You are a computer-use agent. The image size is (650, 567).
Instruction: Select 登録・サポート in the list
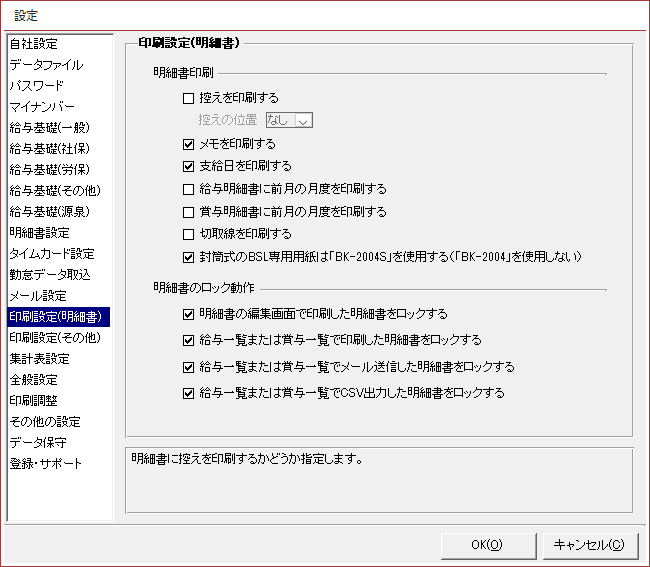pos(46,464)
